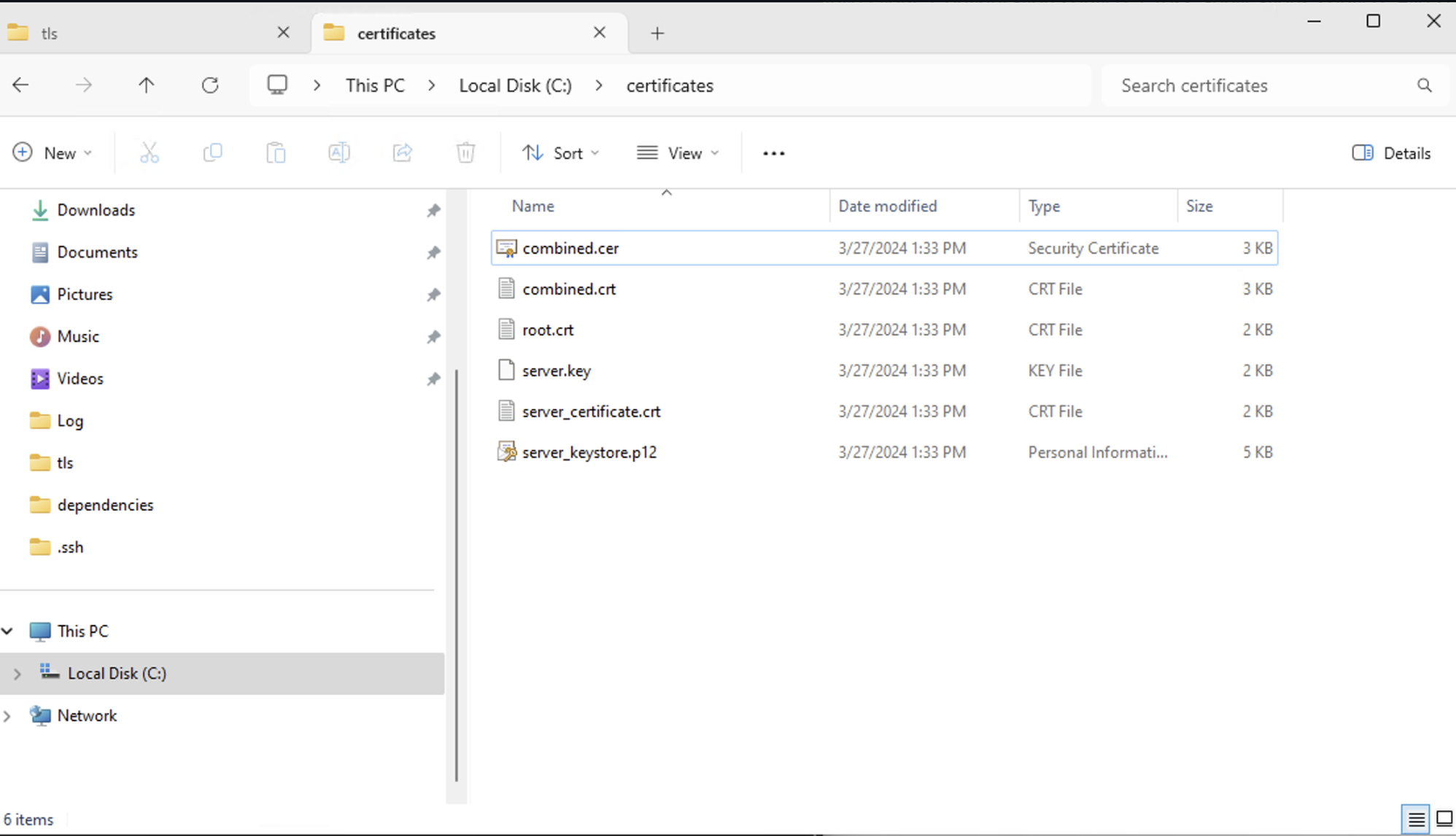The height and width of the screenshot is (836, 1456).
Task: Expand the Network tree node
Action: pyautogui.click(x=7, y=716)
